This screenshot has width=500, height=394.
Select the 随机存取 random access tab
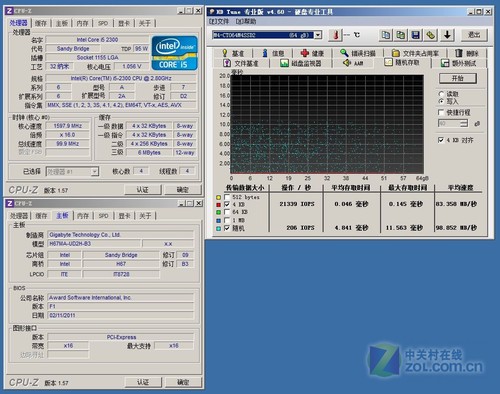(x=402, y=63)
